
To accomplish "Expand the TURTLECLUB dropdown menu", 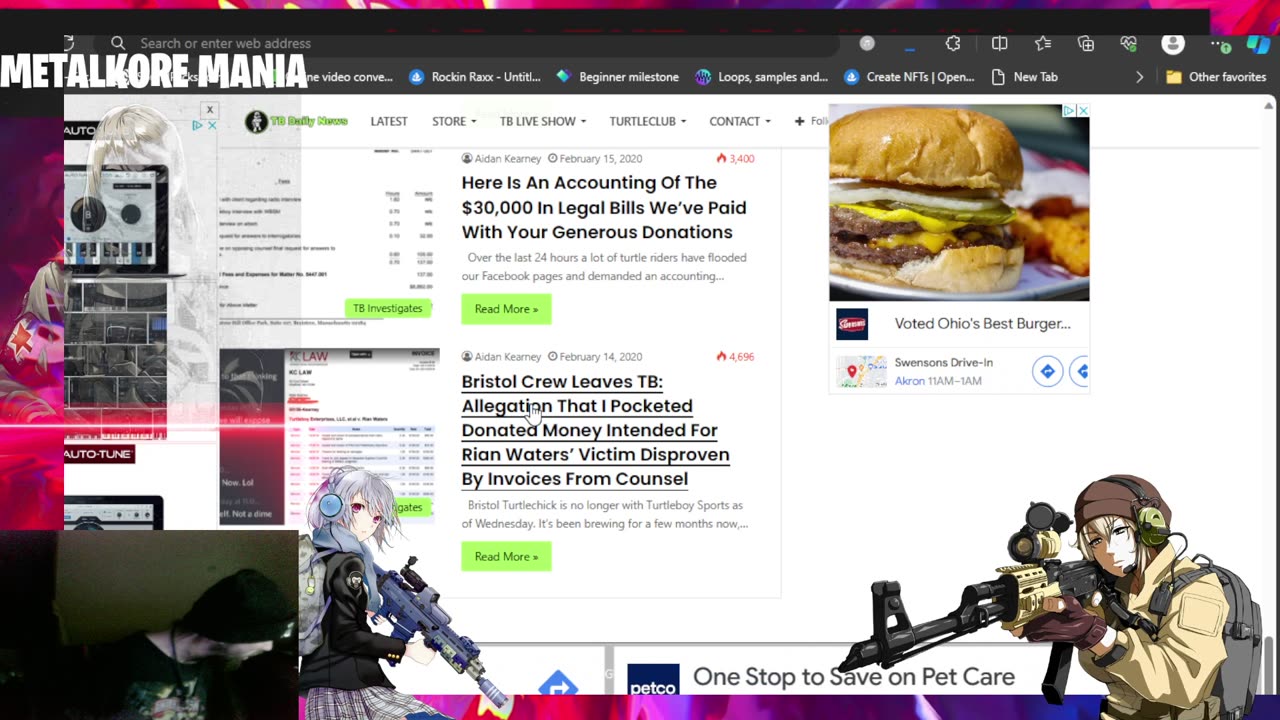I will [x=648, y=121].
